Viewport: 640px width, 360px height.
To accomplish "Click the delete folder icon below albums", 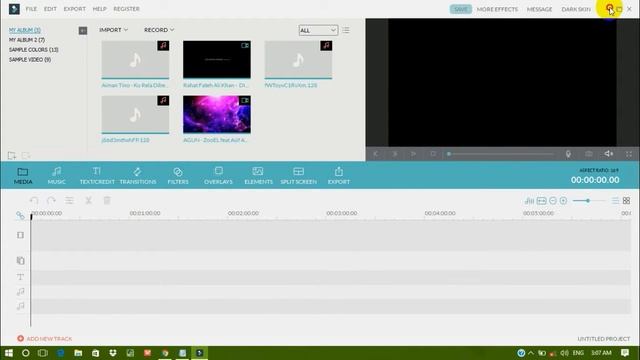I will [x=26, y=156].
